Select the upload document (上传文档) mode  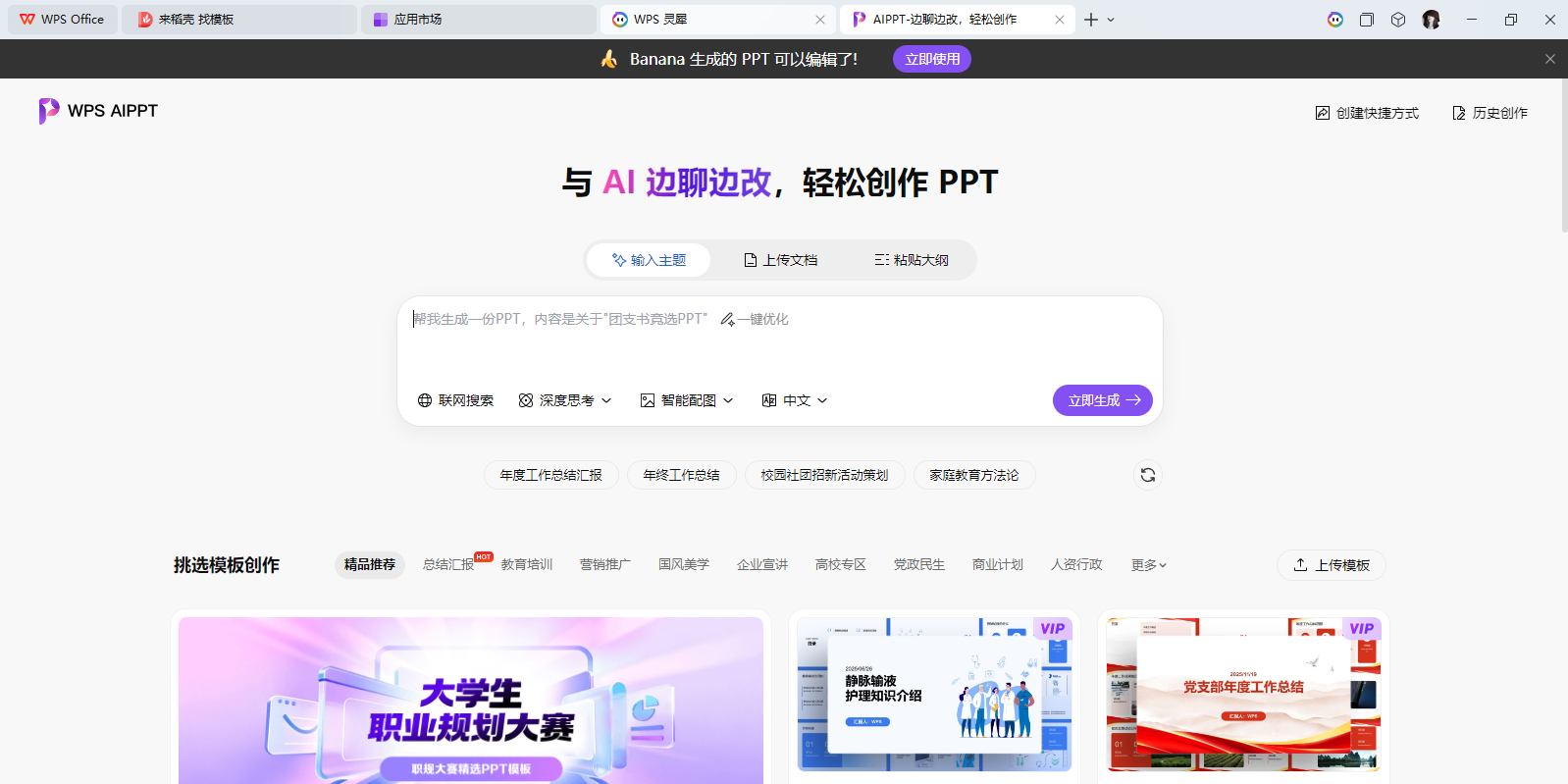tap(780, 260)
